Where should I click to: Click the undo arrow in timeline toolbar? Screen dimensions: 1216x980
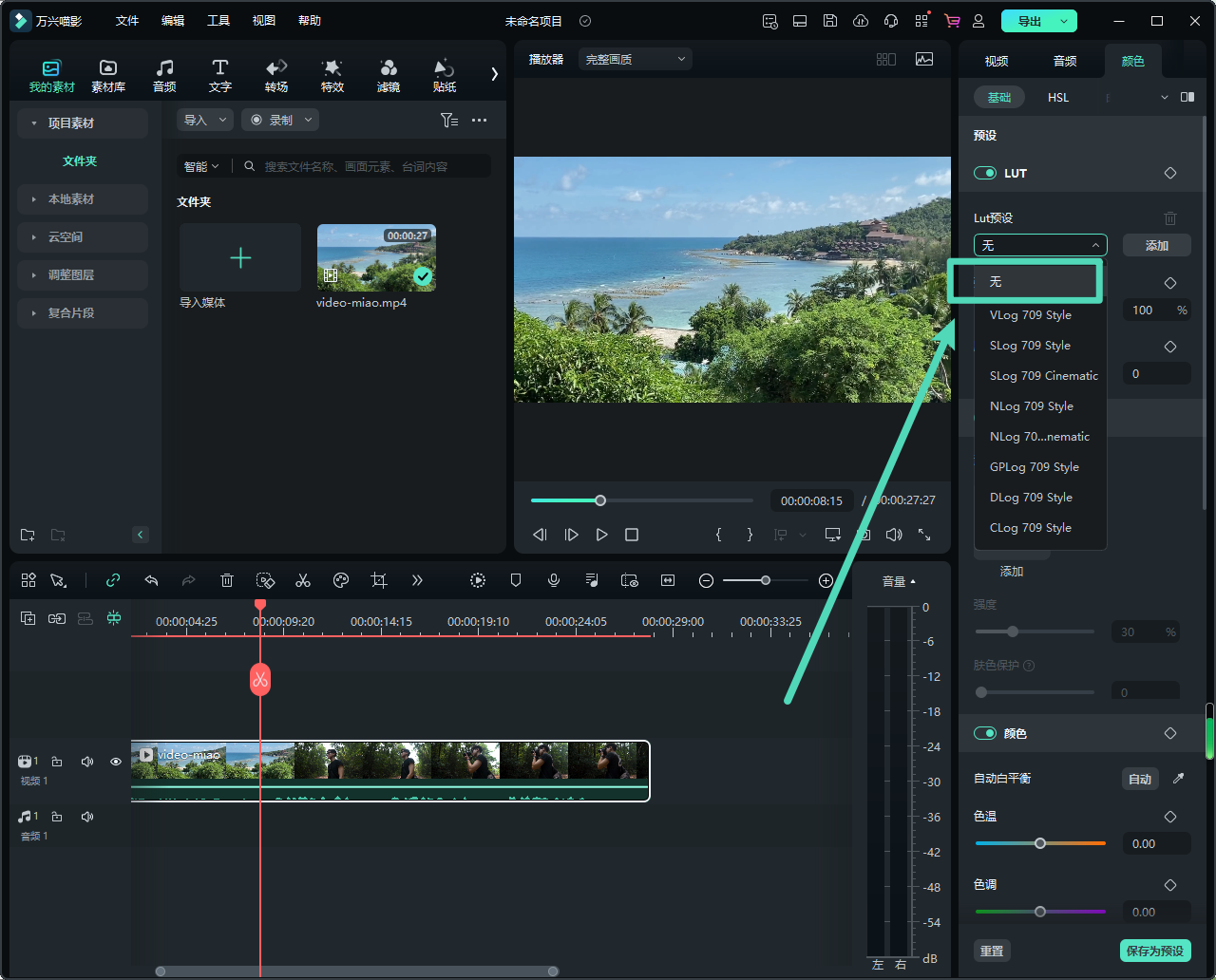click(151, 580)
